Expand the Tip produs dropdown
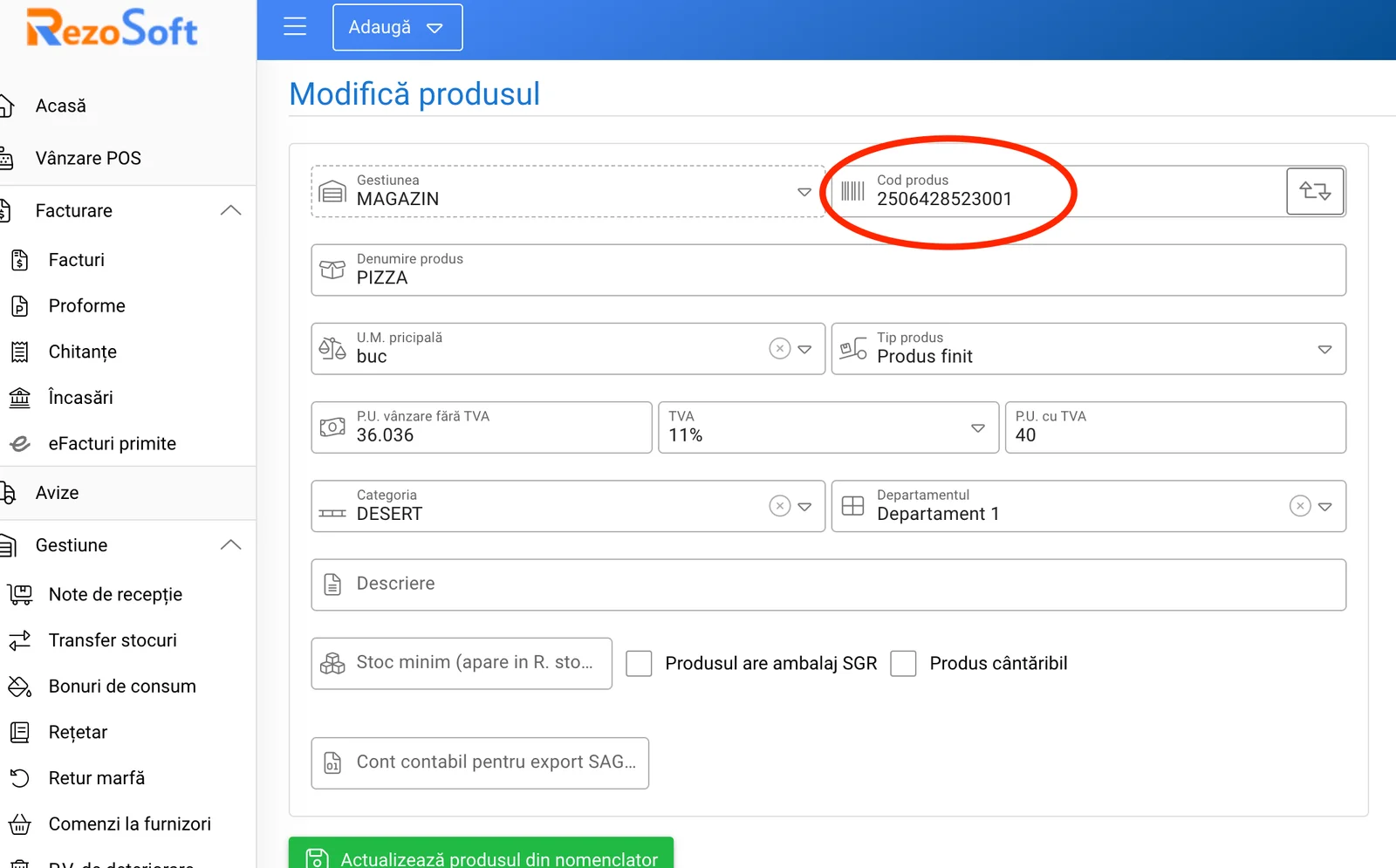 1324,349
